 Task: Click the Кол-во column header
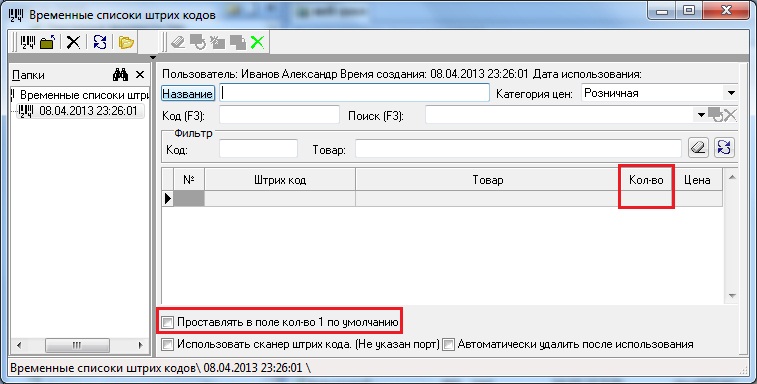coord(646,180)
